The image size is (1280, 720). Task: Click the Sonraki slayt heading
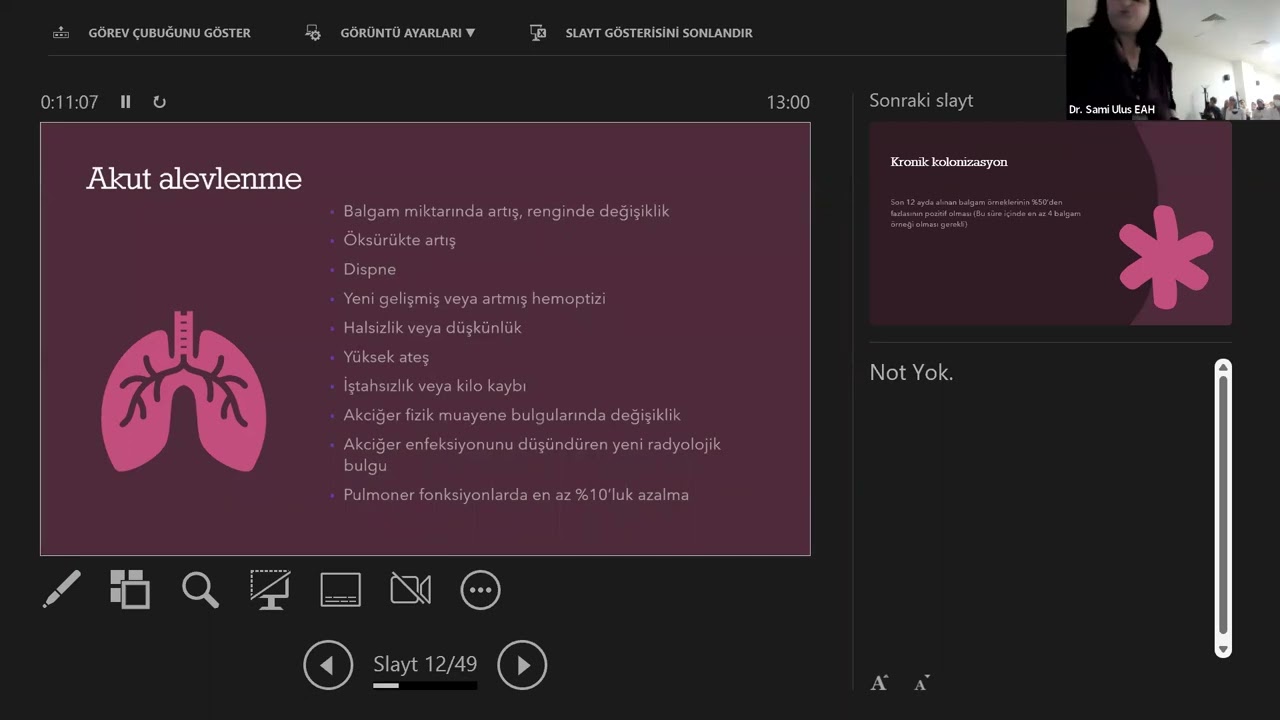[921, 100]
